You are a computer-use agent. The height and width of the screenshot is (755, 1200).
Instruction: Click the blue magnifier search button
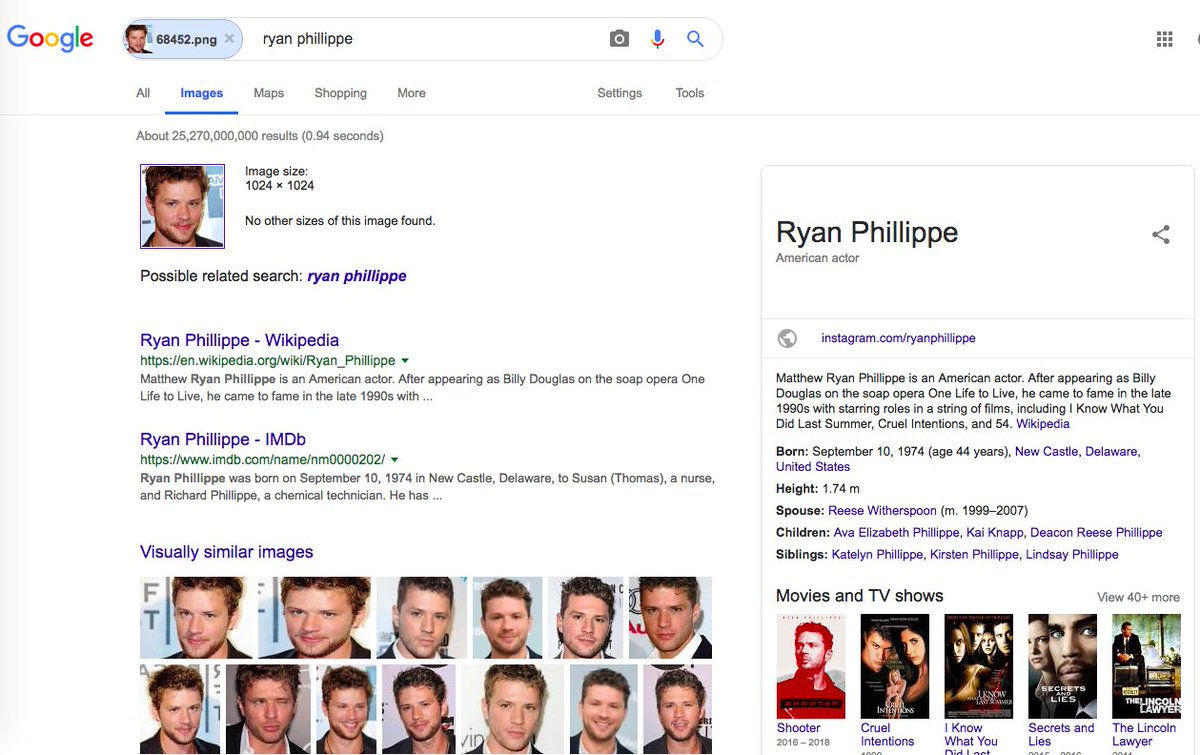point(695,39)
